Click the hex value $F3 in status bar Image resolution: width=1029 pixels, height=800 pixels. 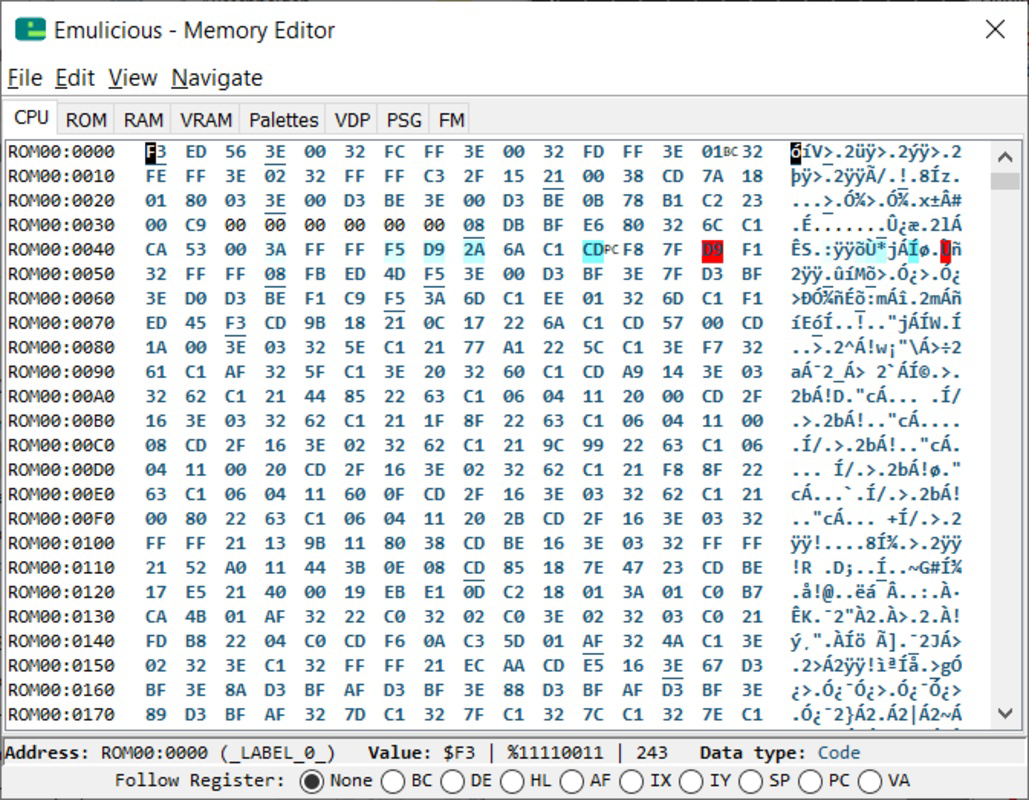459,753
